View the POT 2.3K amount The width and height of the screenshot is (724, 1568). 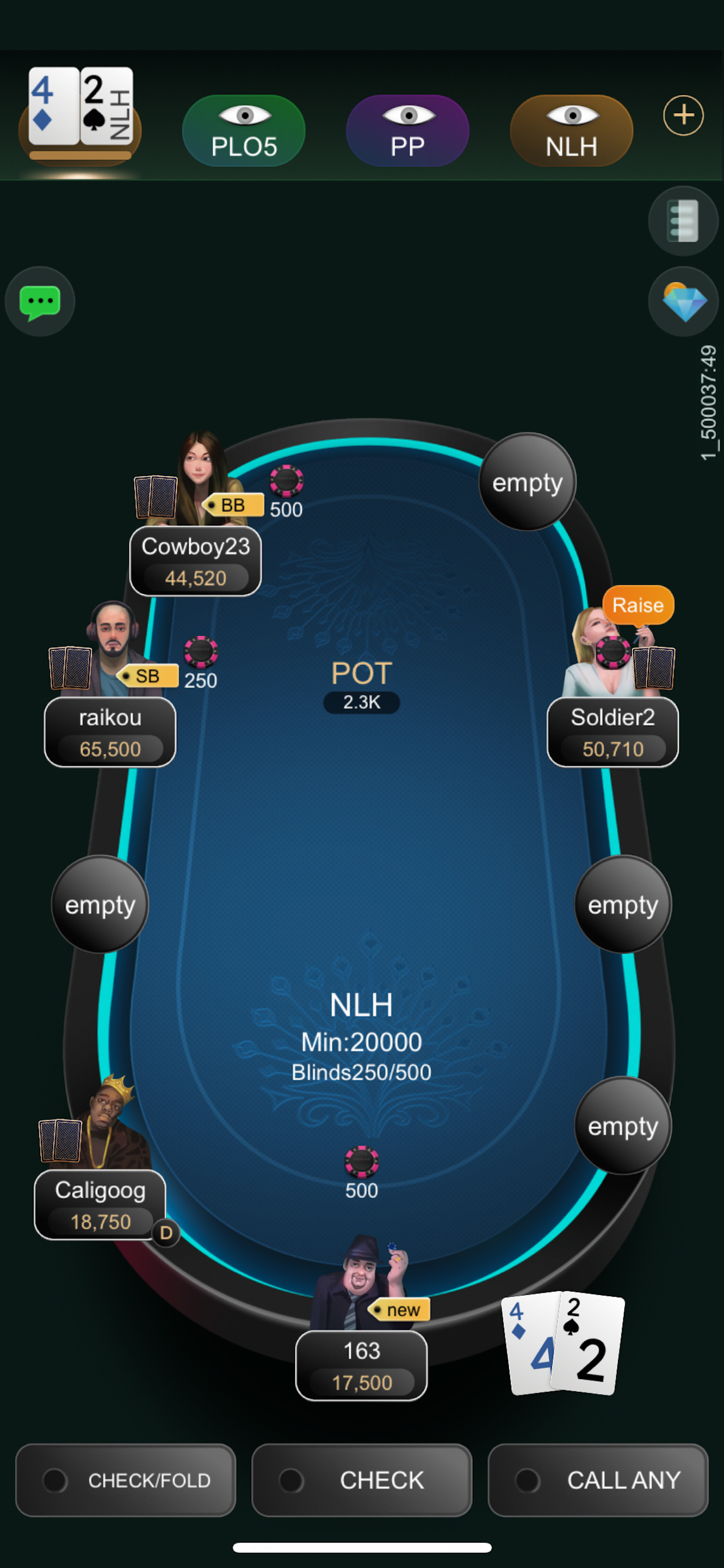(x=361, y=702)
